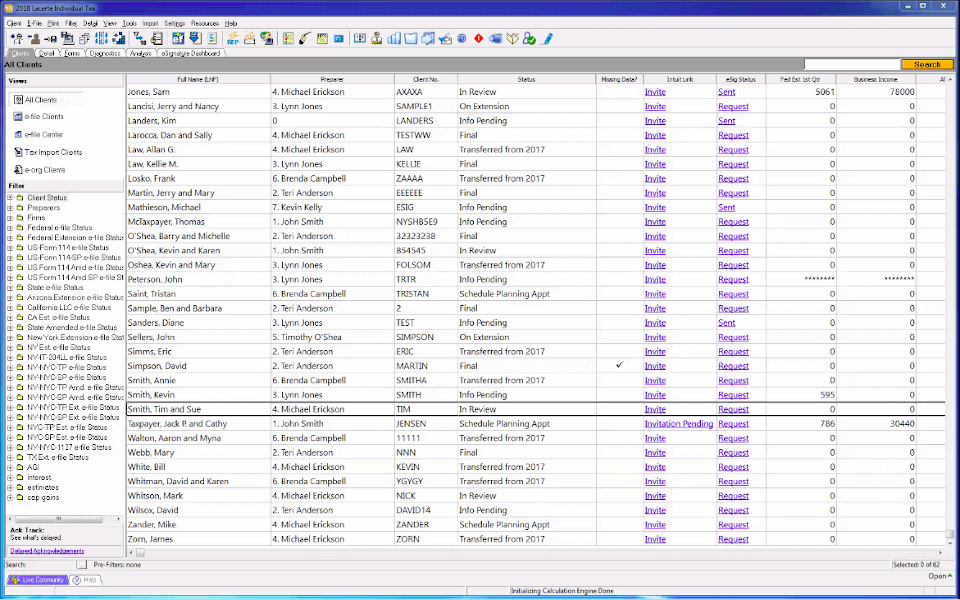Click the Client Status folder icon
This screenshot has width=960, height=600.
[x=20, y=198]
